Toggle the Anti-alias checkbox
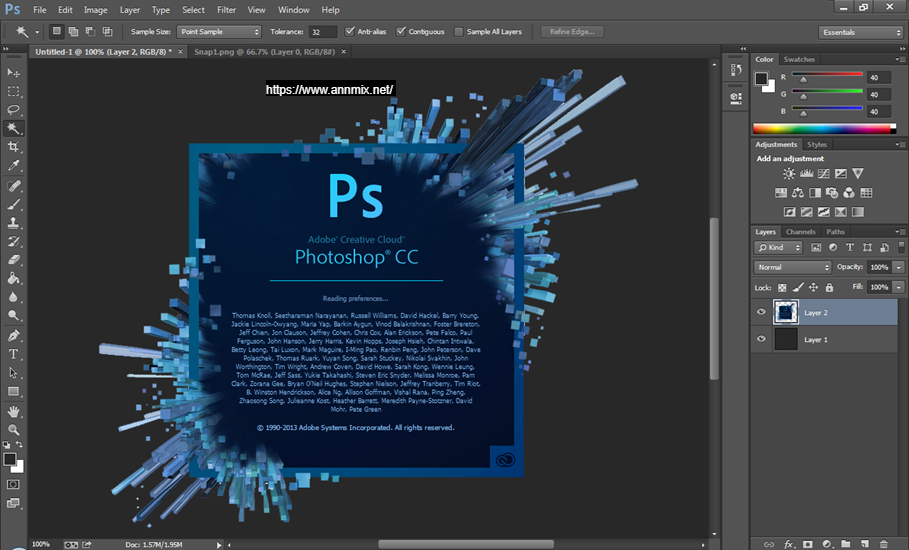909x550 pixels. pyautogui.click(x=350, y=31)
